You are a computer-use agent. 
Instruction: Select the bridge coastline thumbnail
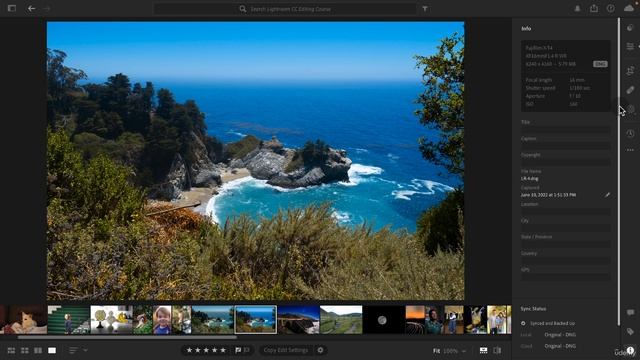pyautogui.click(x=298, y=320)
